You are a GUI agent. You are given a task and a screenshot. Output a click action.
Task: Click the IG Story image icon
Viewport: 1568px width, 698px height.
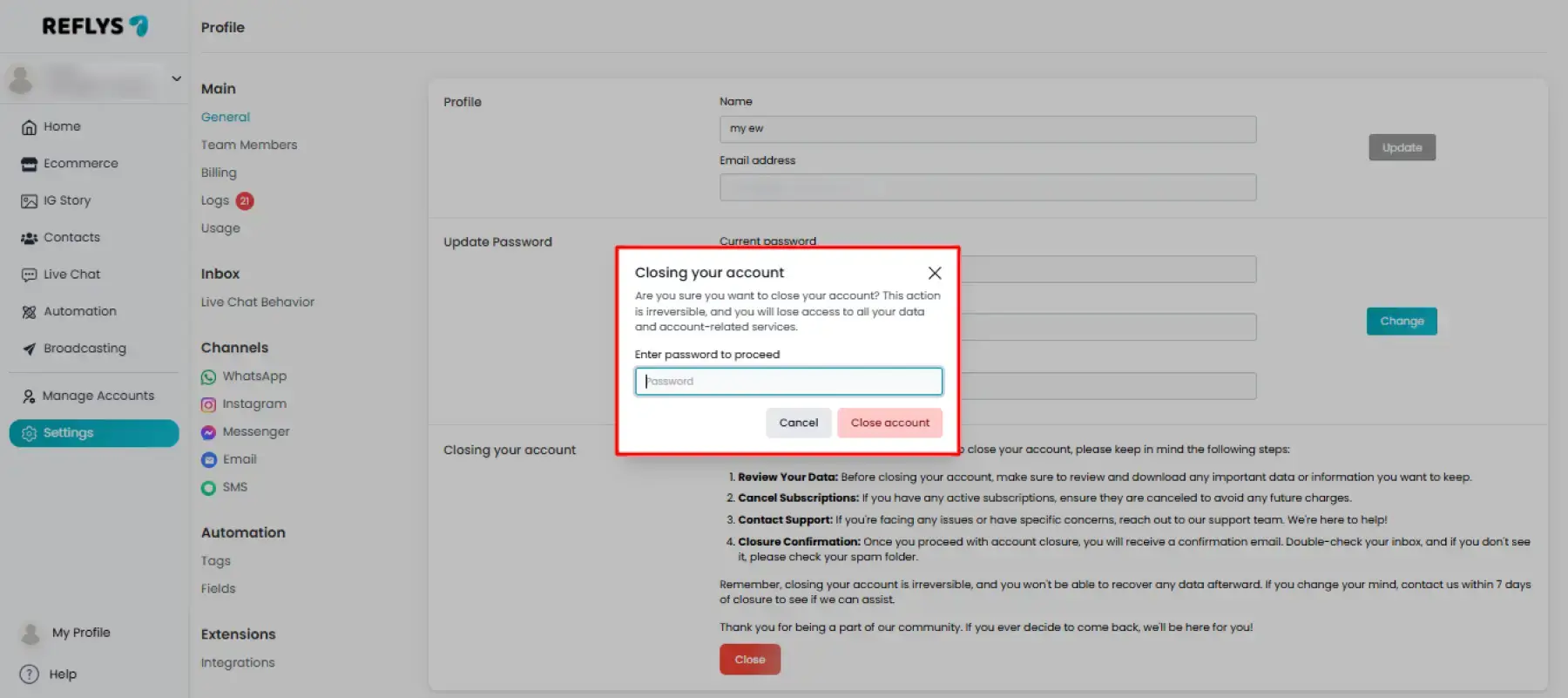(x=29, y=201)
